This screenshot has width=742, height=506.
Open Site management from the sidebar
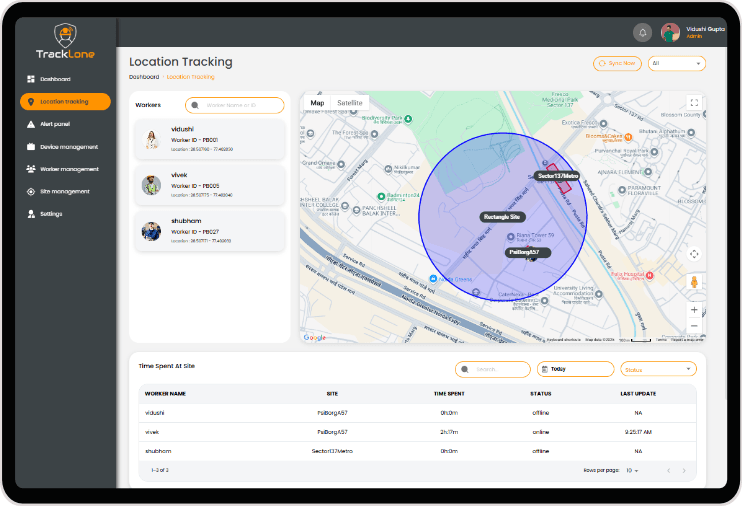65,192
